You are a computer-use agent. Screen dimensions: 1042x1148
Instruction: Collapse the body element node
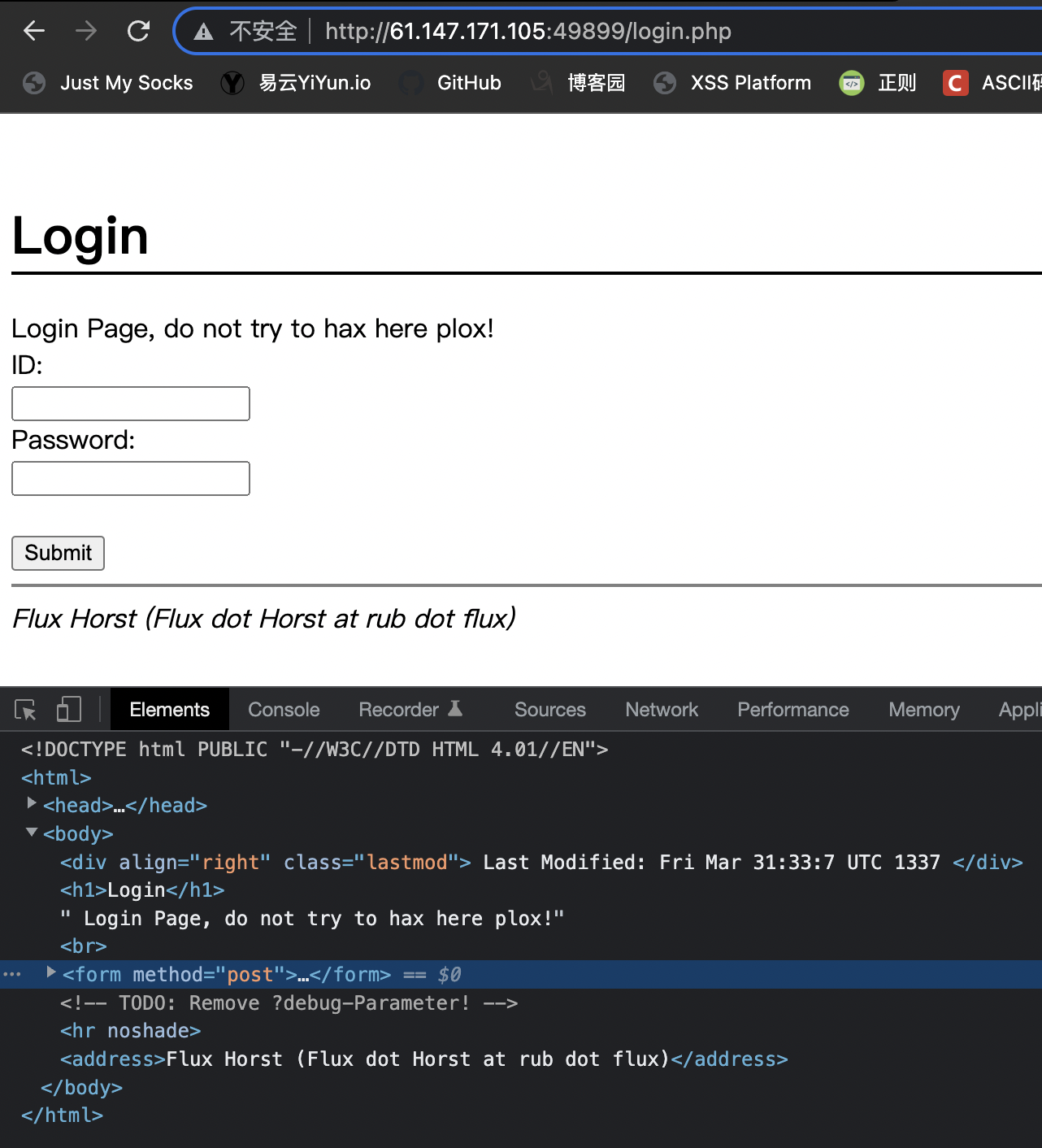coord(32,833)
